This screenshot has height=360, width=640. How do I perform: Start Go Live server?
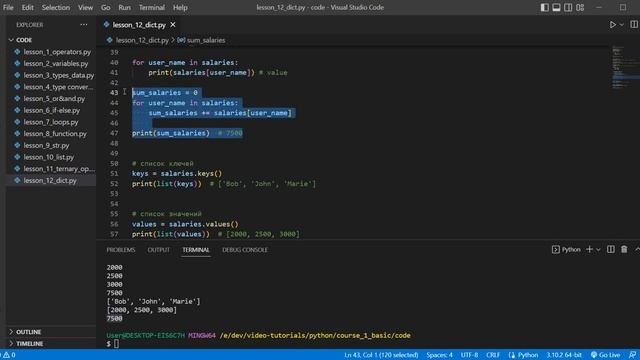pos(606,355)
